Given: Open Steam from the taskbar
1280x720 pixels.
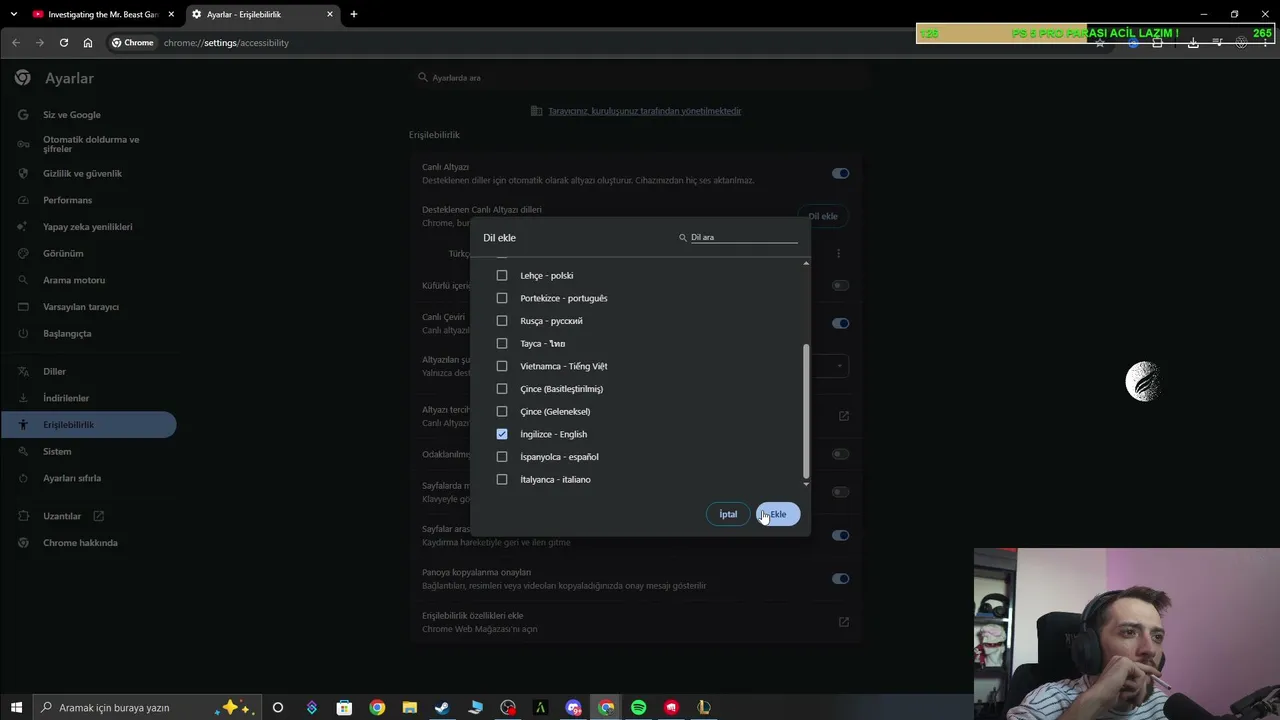Looking at the screenshot, I should (442, 708).
